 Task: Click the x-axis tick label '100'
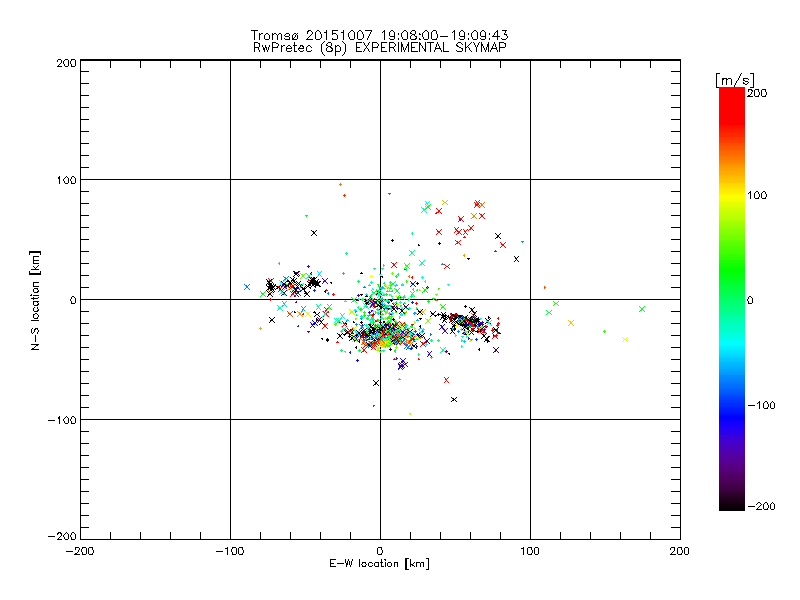(x=530, y=552)
